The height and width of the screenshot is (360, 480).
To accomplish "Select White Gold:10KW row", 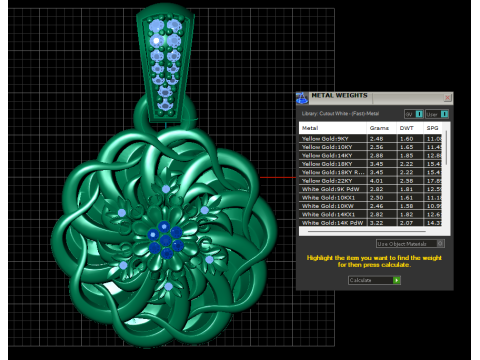I will click(x=370, y=206).
